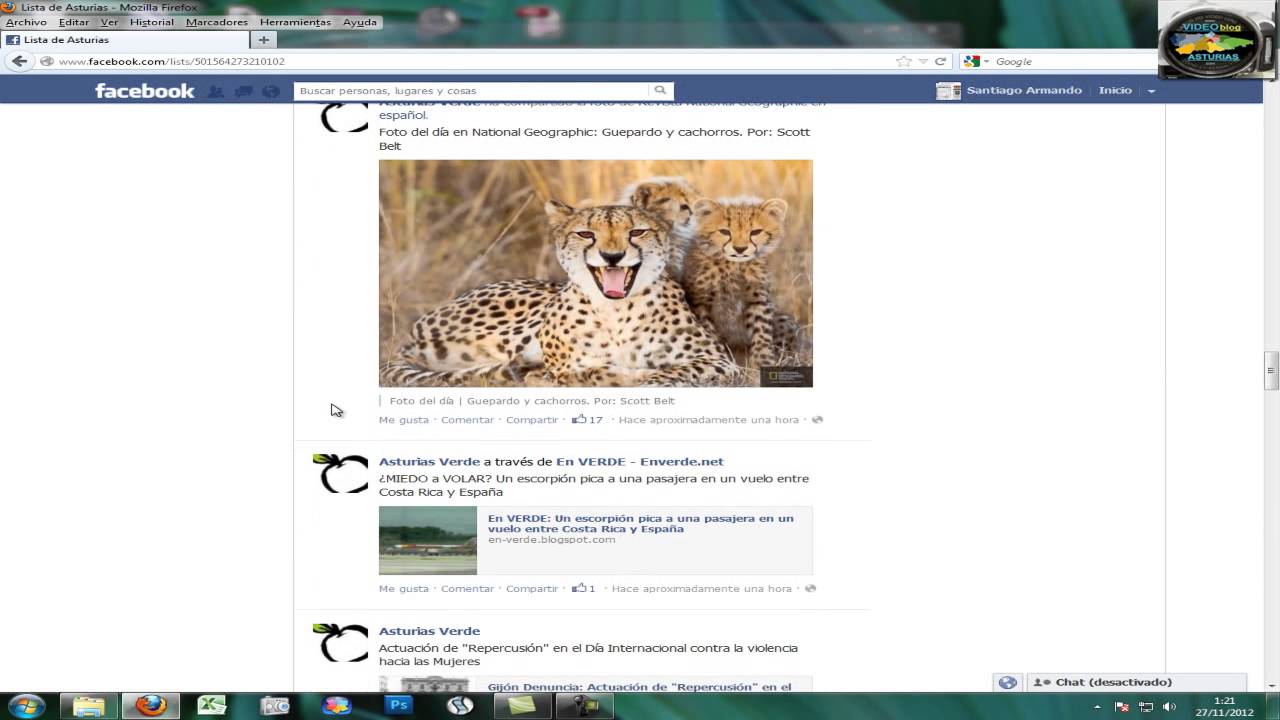
Task: Click Comentar on the scorpion post
Action: tap(468, 589)
